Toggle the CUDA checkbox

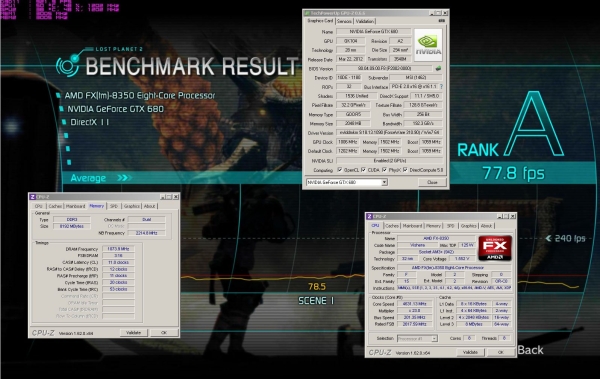point(363,170)
